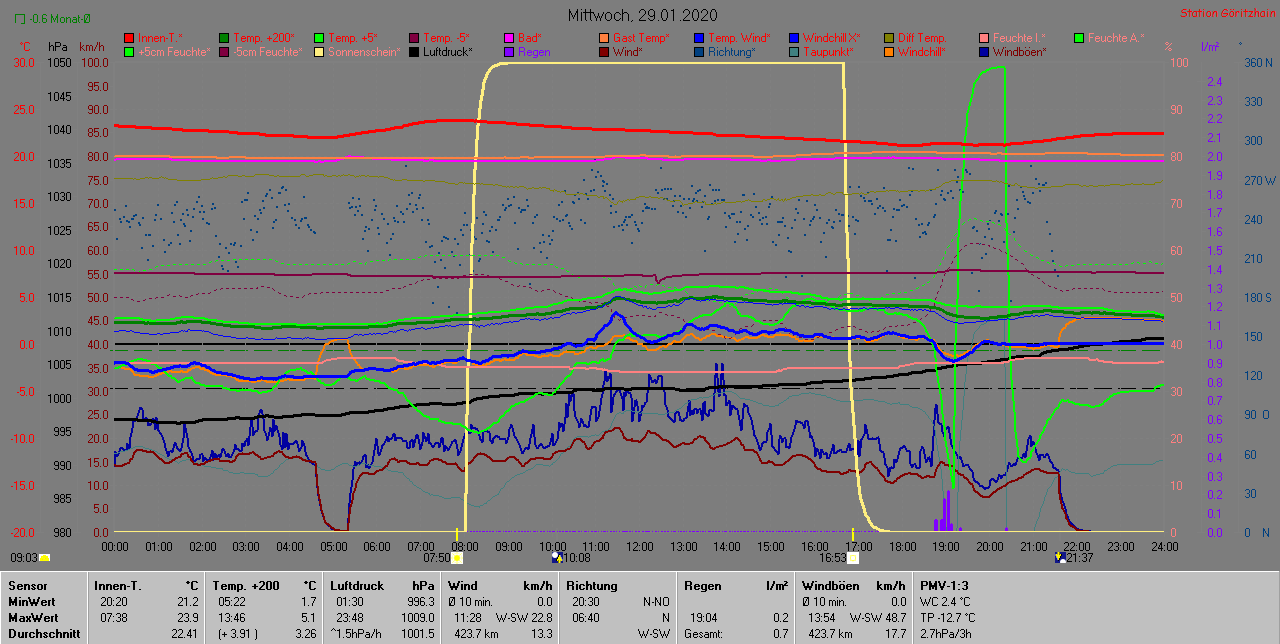Click the sunrise marker icon at 07:50

457,558
